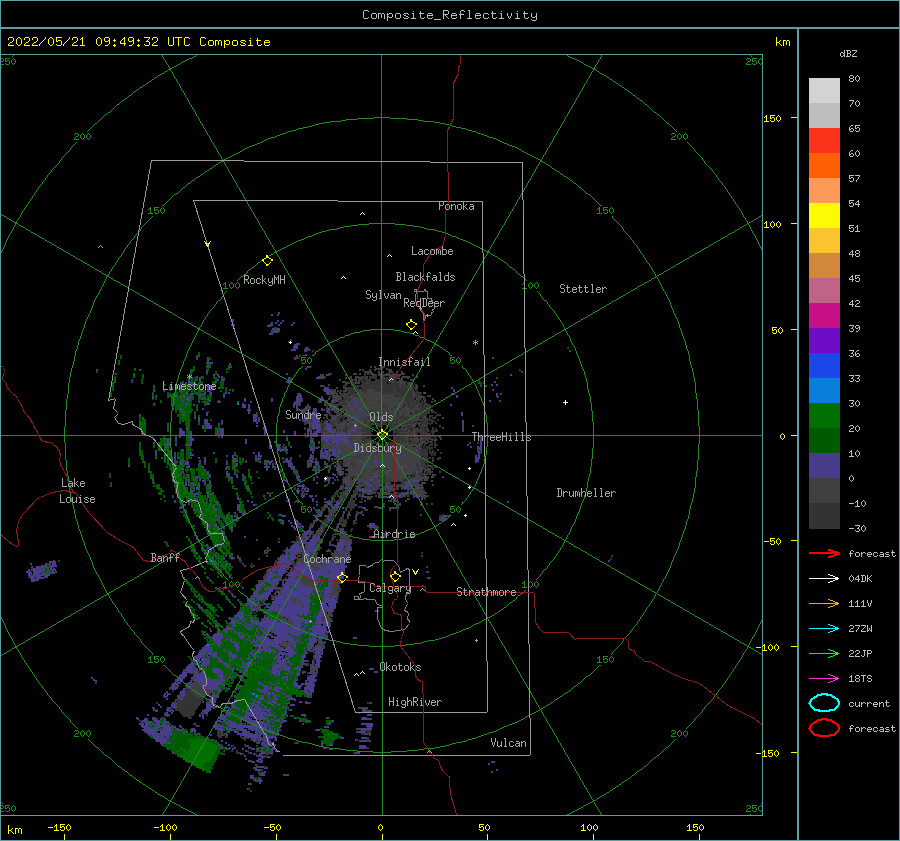Image resolution: width=900 pixels, height=841 pixels.
Task: Click the Okotoks label
Action: 400,667
